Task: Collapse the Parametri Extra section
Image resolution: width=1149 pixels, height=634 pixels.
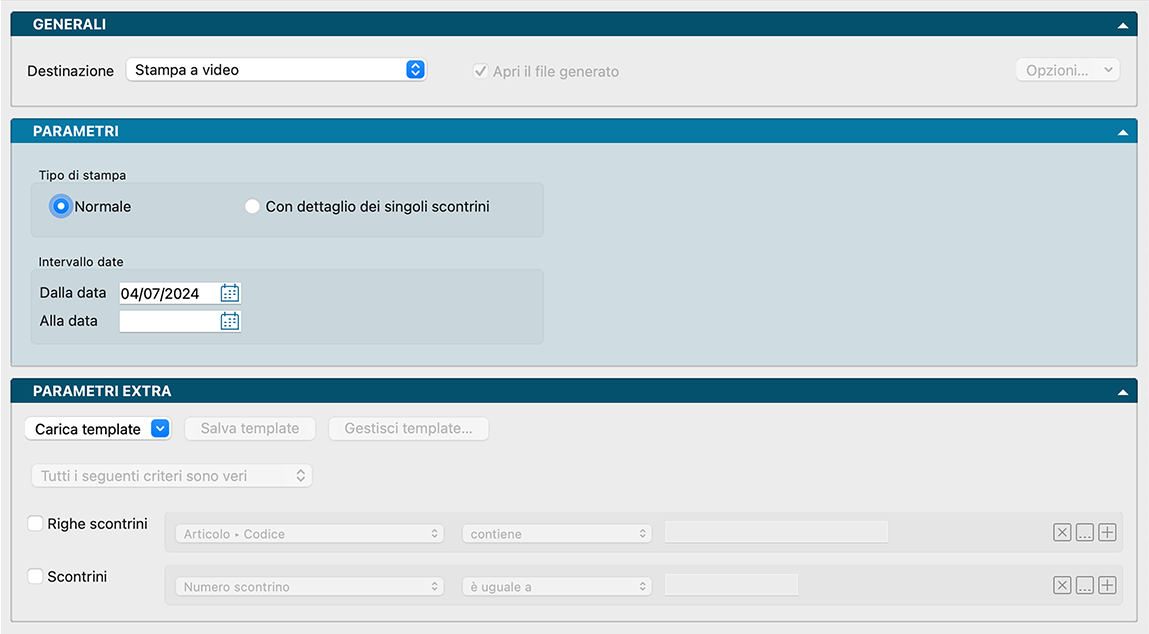Action: pos(1123,392)
